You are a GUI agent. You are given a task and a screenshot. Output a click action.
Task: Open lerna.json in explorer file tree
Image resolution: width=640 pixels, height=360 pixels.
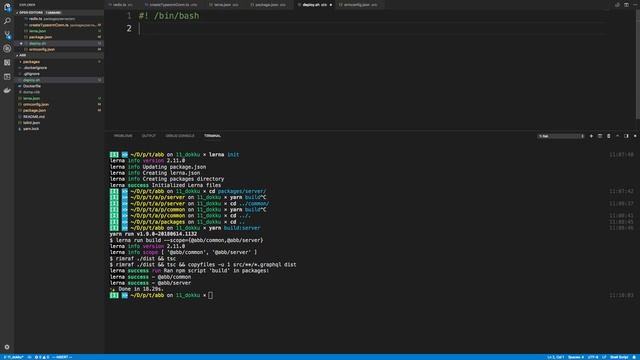(59, 98)
